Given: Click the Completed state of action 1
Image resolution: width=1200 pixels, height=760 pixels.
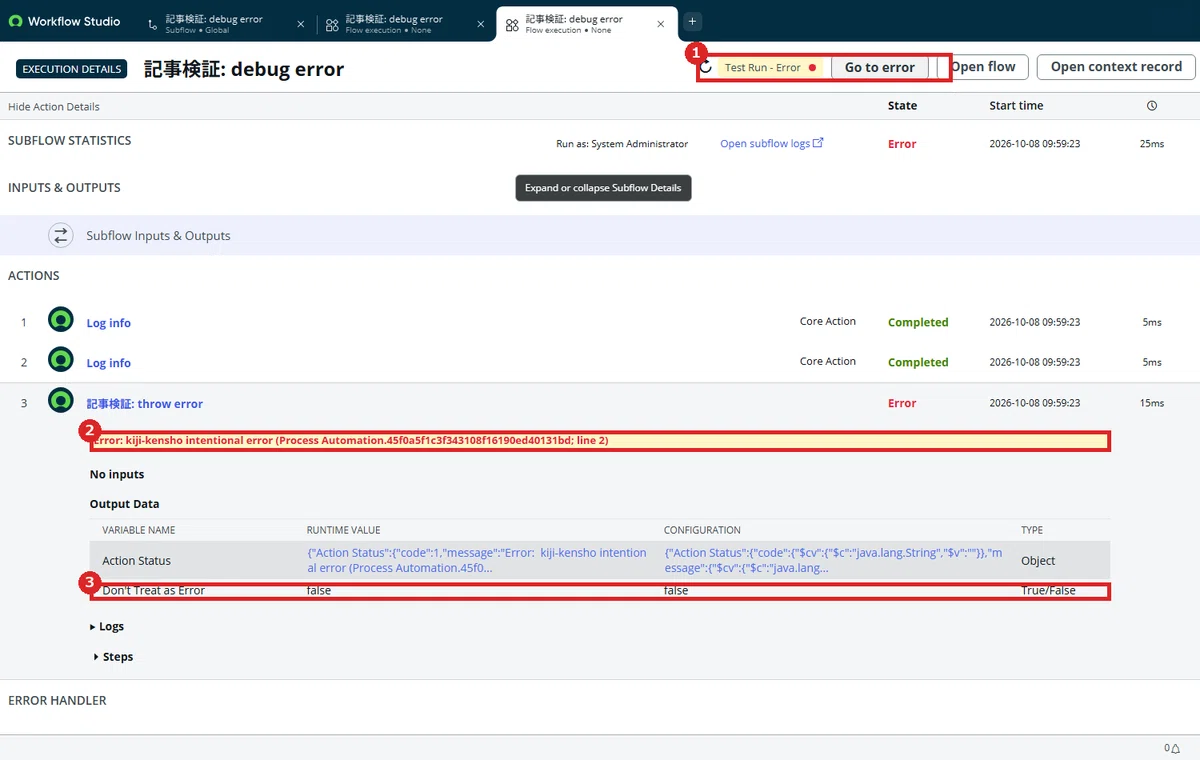Looking at the screenshot, I should [918, 322].
